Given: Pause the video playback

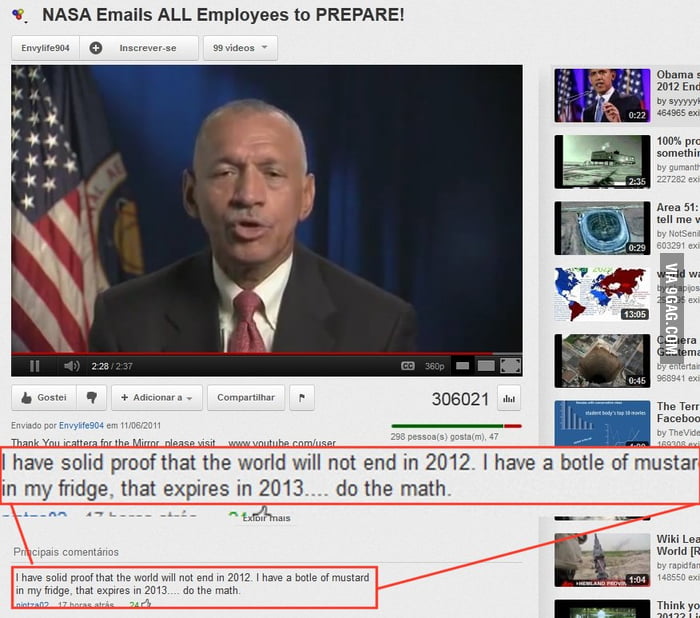Looking at the screenshot, I should coord(34,366).
